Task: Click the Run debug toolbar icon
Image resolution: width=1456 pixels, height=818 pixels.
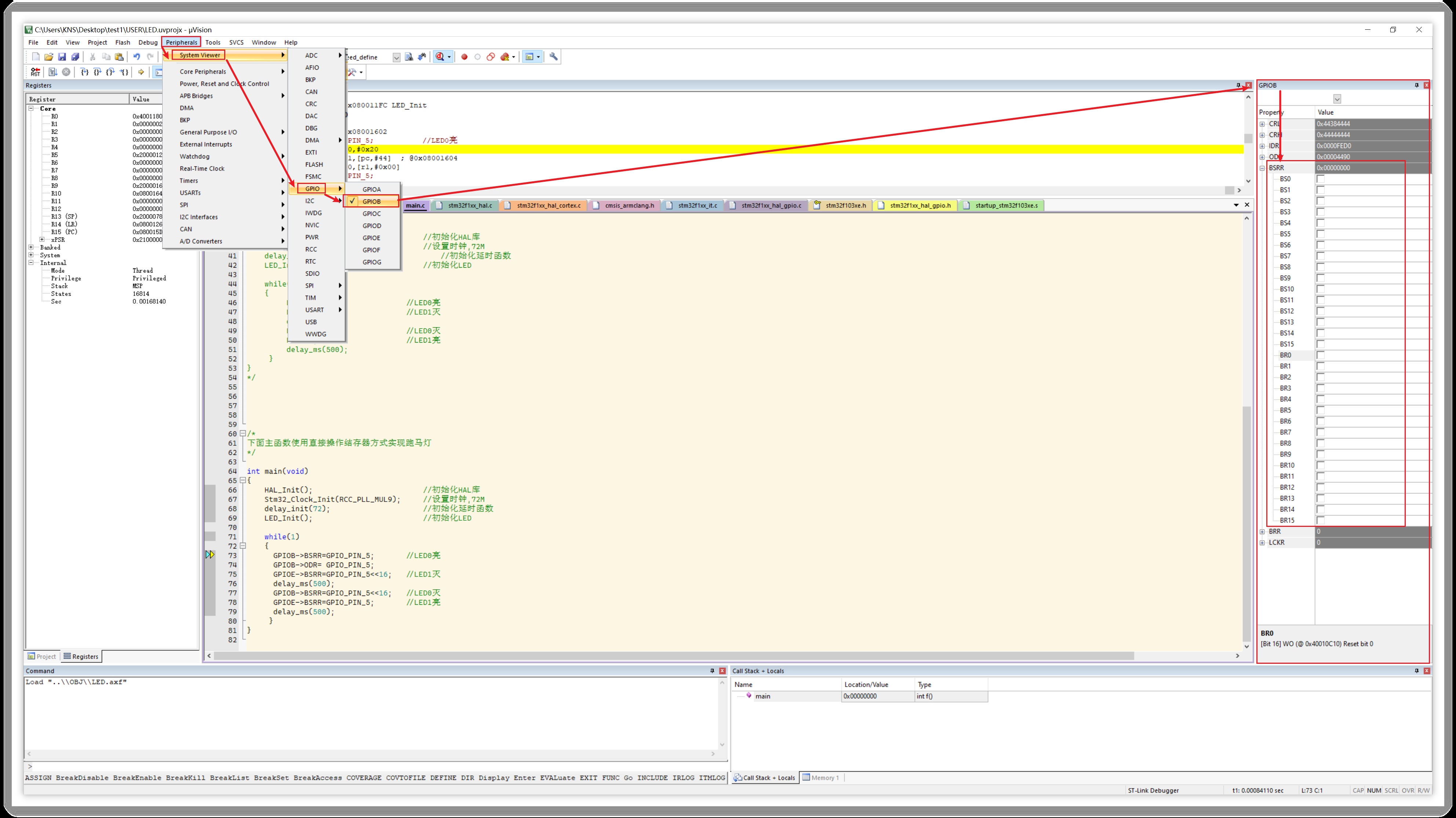Action: [52, 72]
